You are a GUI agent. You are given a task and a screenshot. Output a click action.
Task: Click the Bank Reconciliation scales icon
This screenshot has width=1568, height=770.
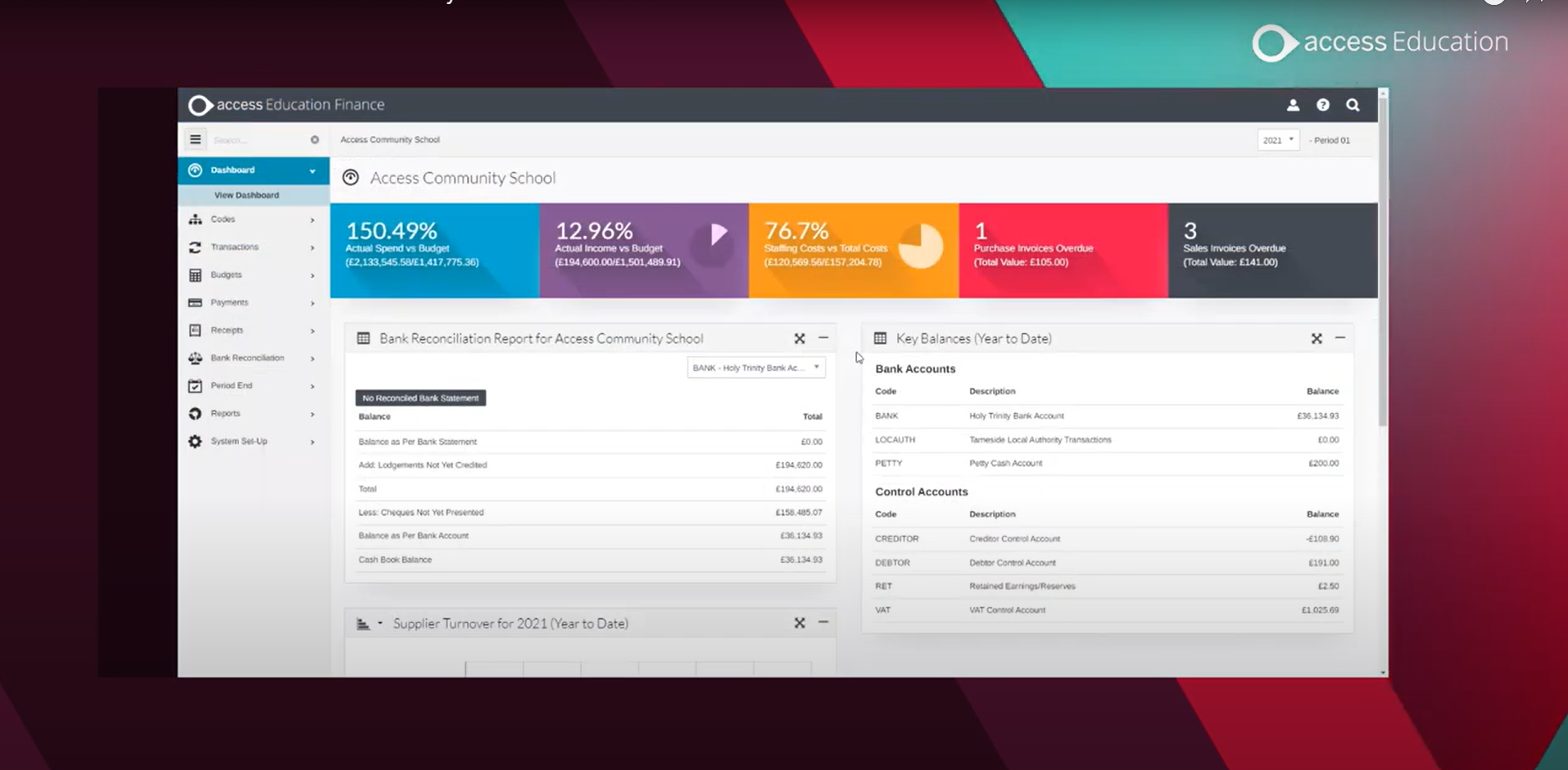195,358
